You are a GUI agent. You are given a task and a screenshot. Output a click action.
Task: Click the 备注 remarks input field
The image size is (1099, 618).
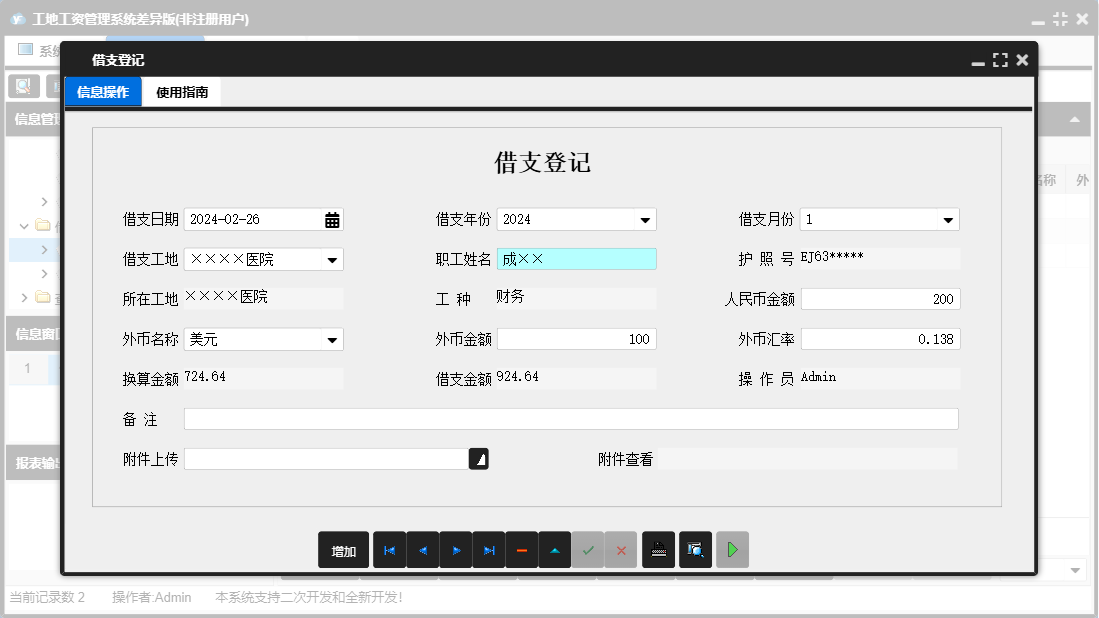pos(570,419)
